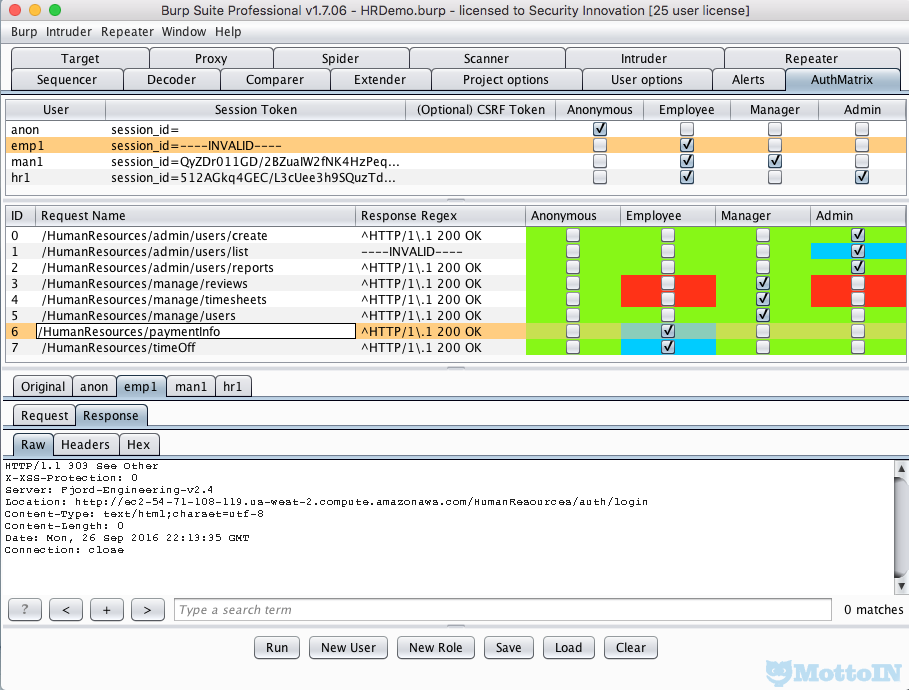
Task: Switch to the Spider tab
Action: click(340, 59)
